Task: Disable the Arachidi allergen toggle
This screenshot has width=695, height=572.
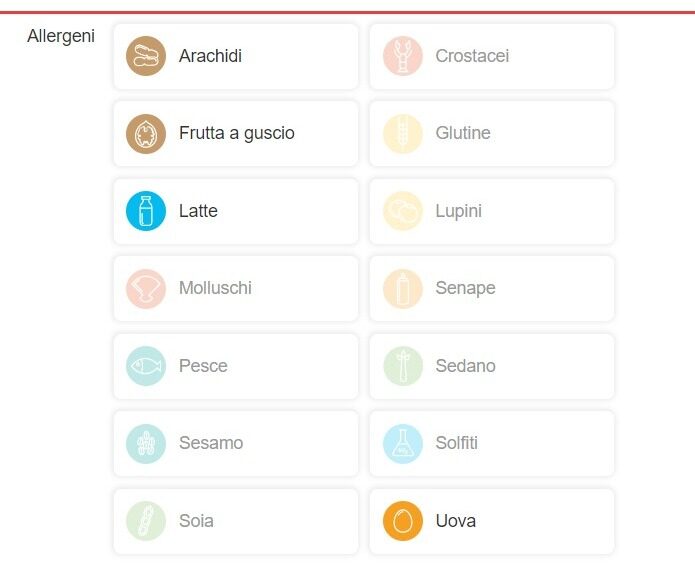Action: pyautogui.click(x=236, y=56)
